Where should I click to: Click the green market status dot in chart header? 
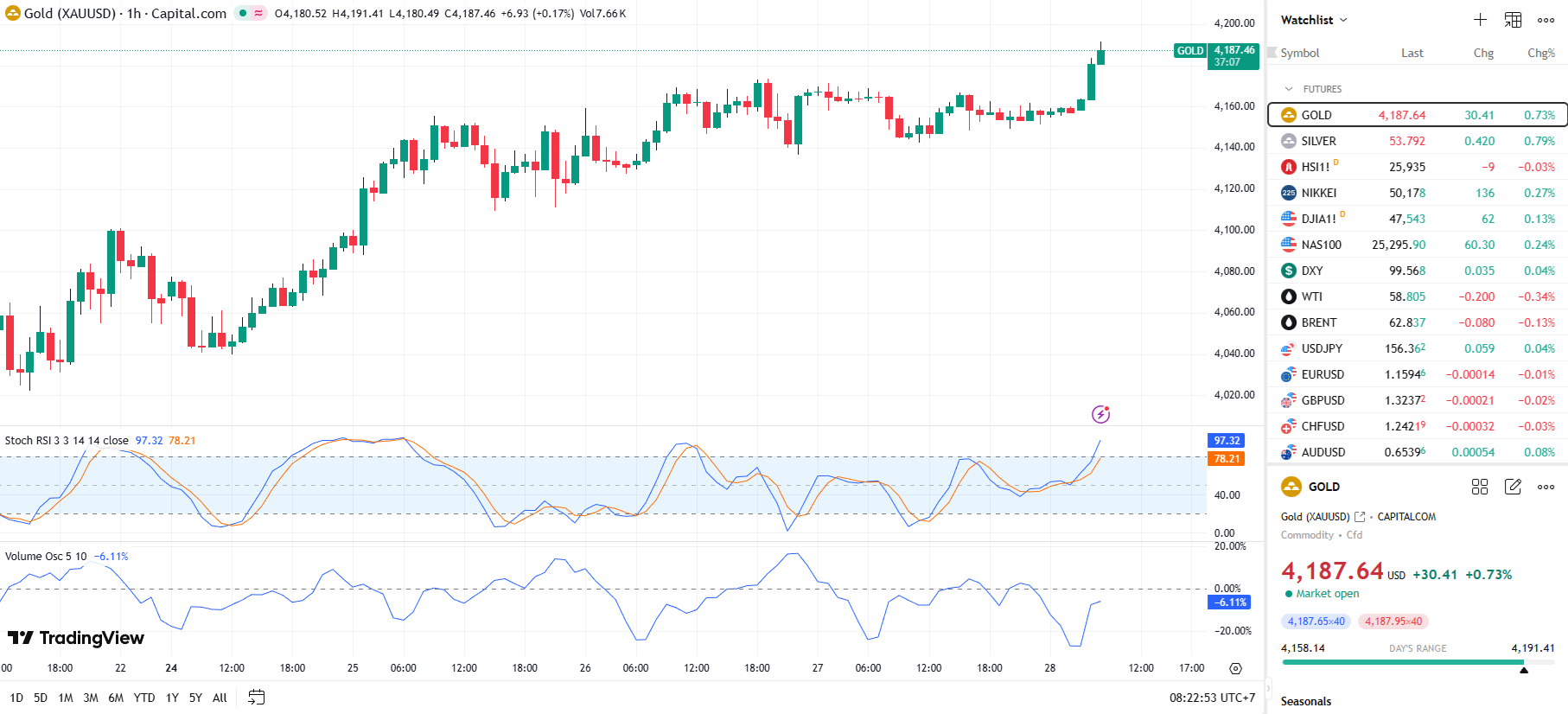pyautogui.click(x=243, y=13)
